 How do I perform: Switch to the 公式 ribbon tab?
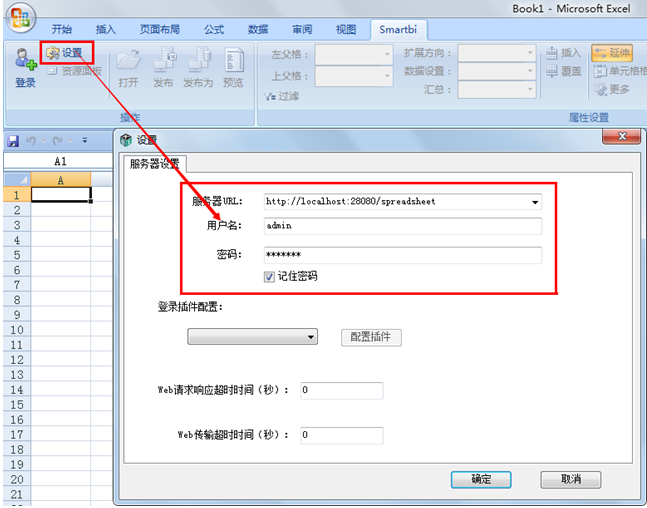click(x=213, y=29)
